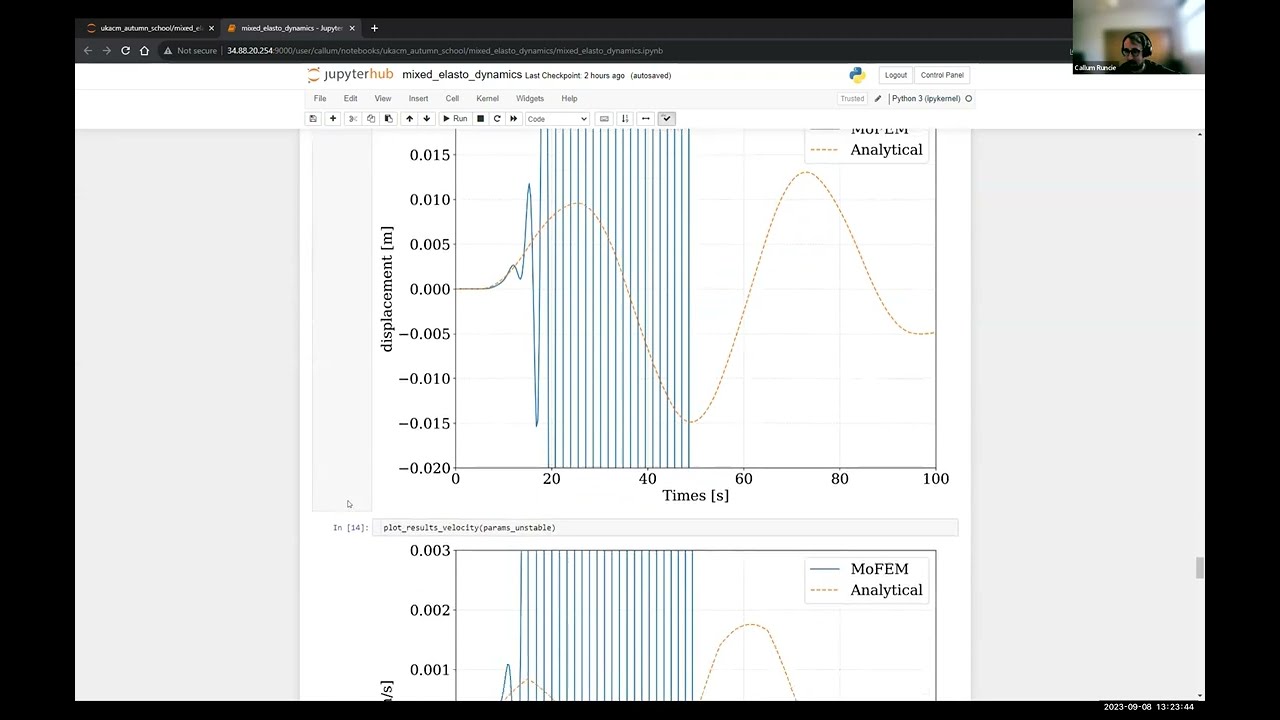Rename notebook title mixed_elasto_dynamics
The height and width of the screenshot is (720, 1280).
point(462,75)
